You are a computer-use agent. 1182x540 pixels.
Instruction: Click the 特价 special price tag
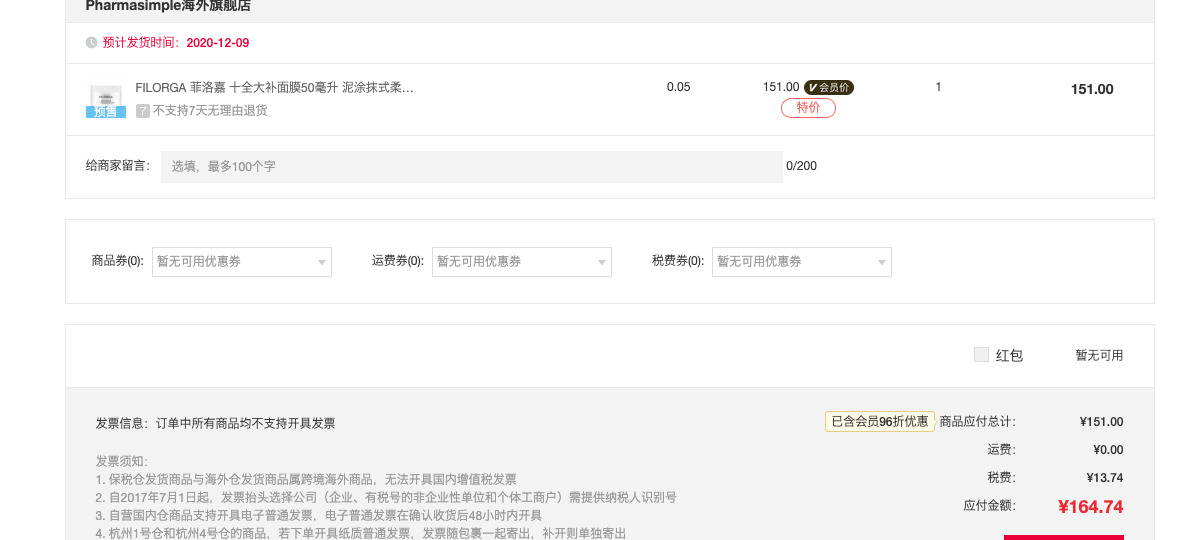(808, 108)
